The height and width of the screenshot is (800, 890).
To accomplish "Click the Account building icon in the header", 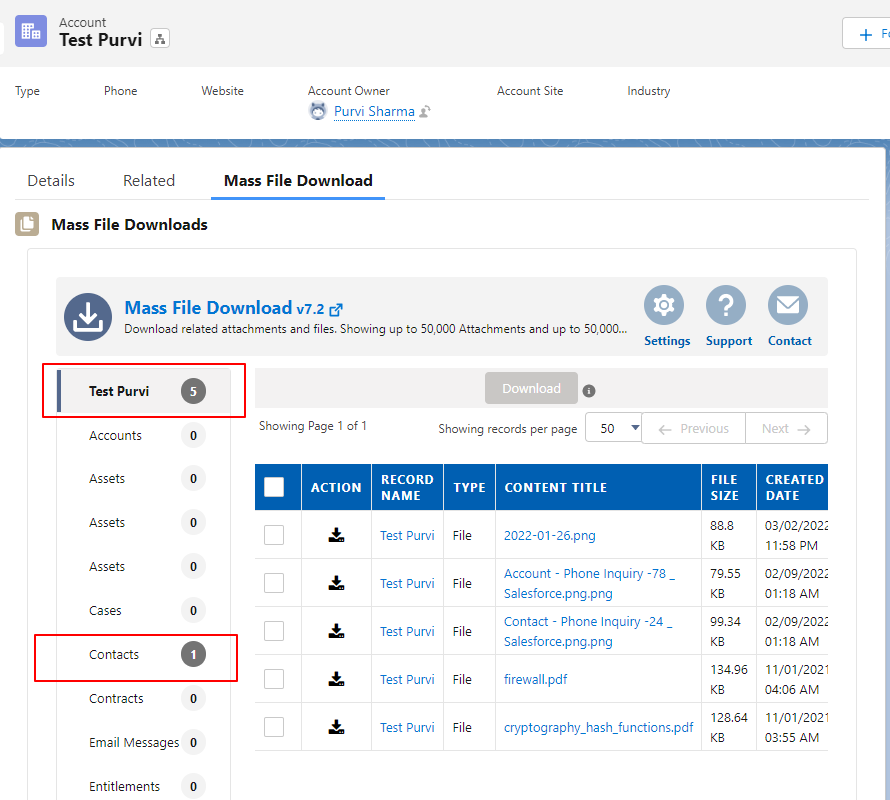I will 30,31.
